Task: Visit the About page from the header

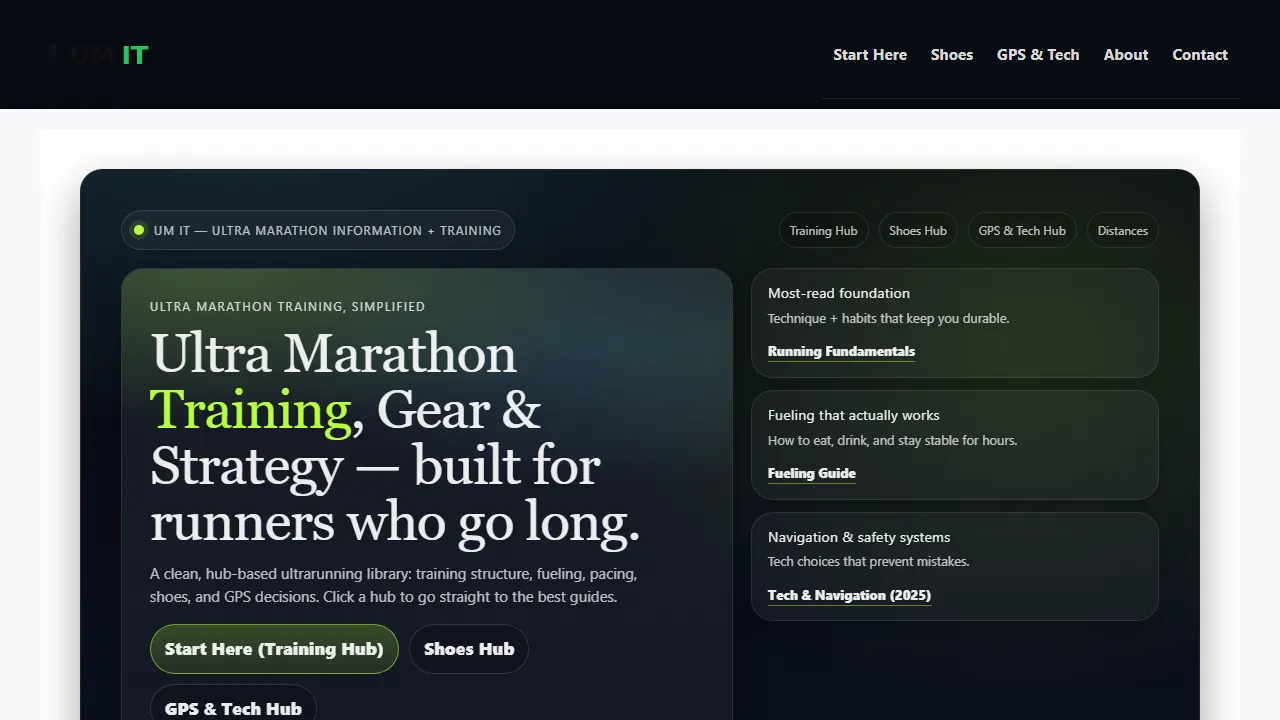Action: (1125, 55)
